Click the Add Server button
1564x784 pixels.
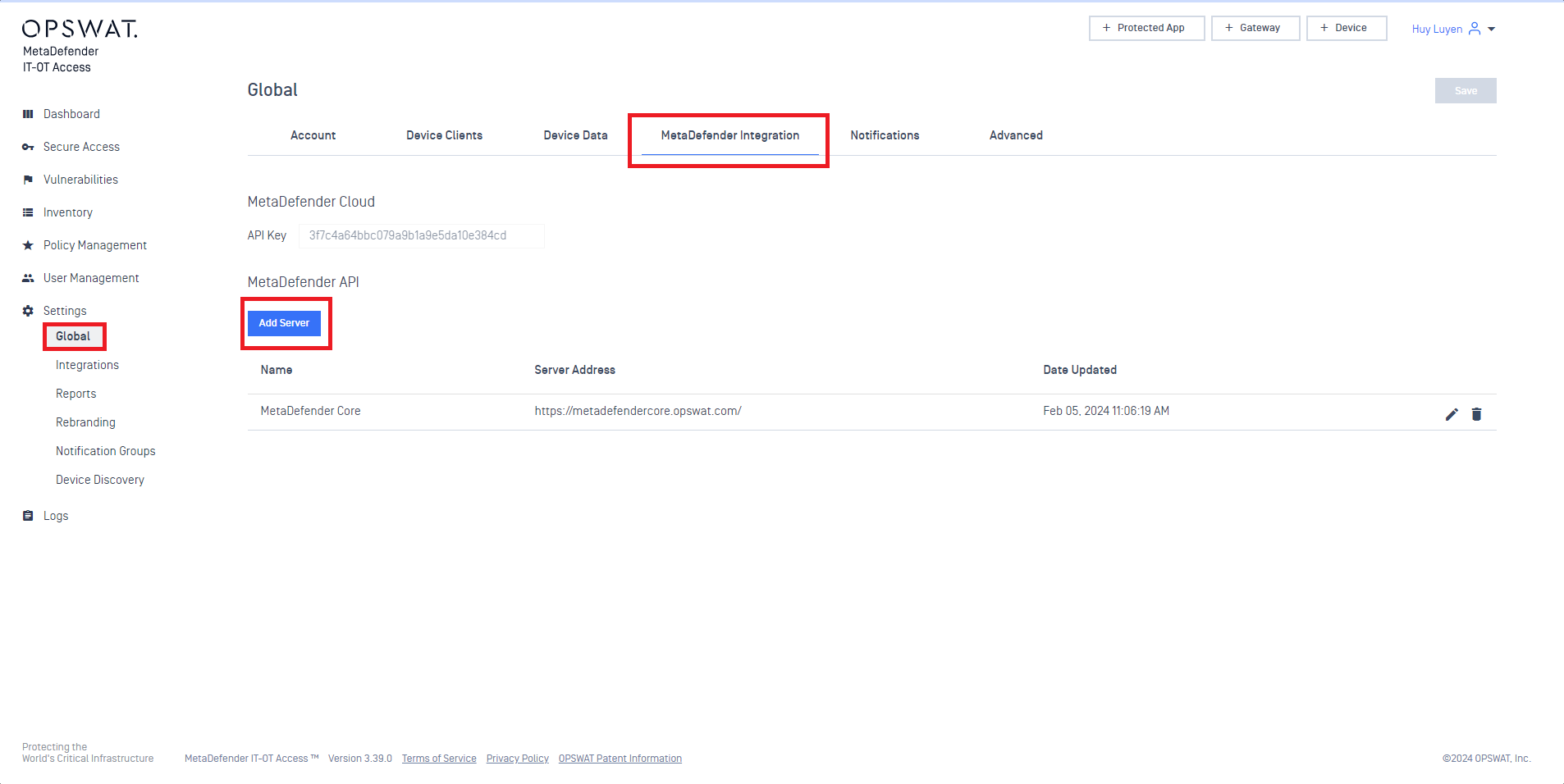(x=284, y=323)
